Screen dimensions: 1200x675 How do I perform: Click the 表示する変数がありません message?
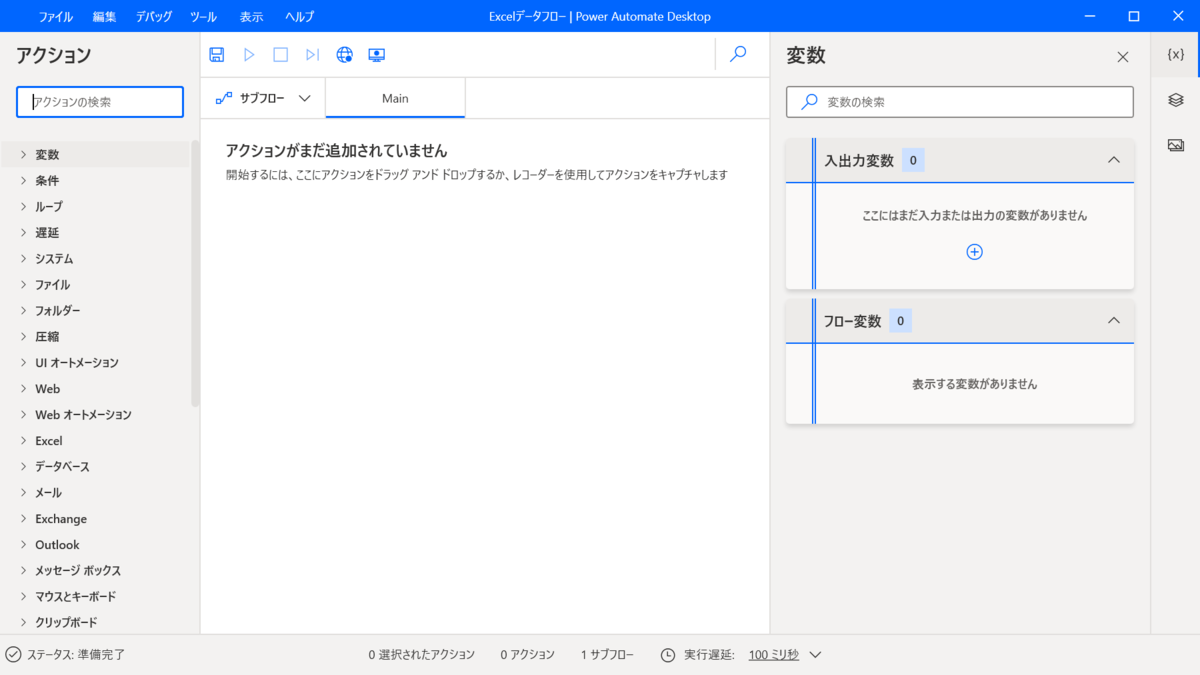(x=974, y=384)
